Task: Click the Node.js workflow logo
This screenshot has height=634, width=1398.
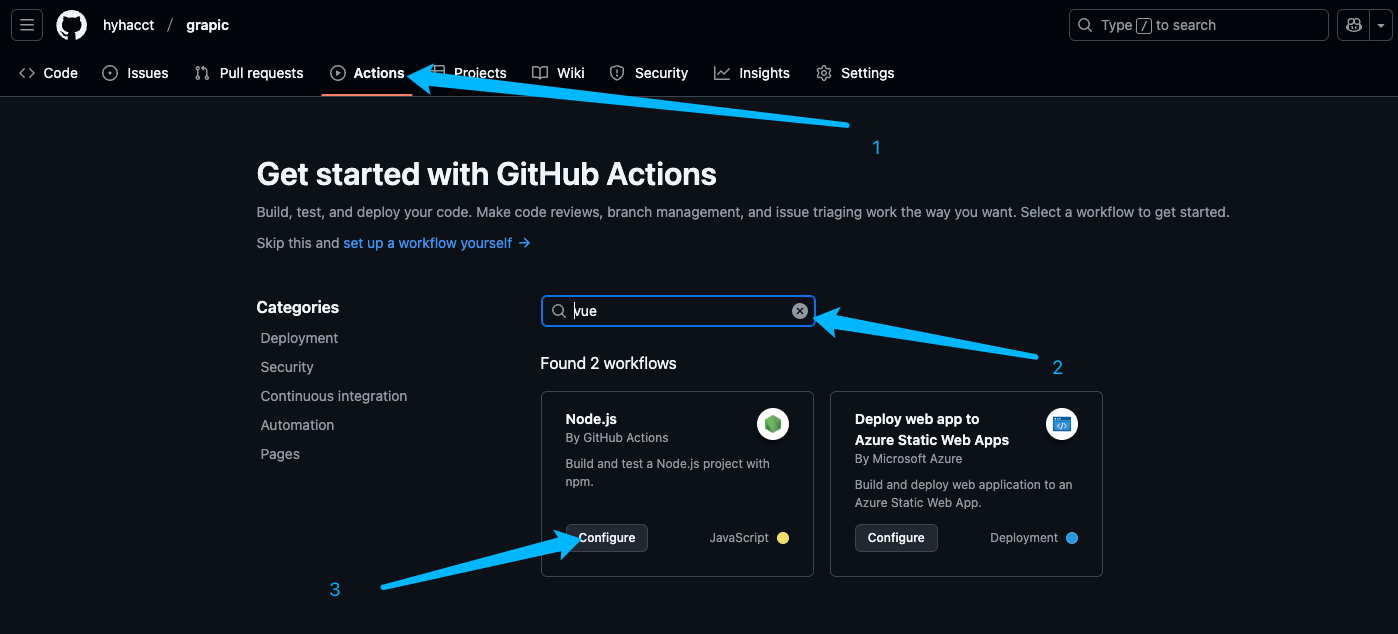Action: point(773,424)
